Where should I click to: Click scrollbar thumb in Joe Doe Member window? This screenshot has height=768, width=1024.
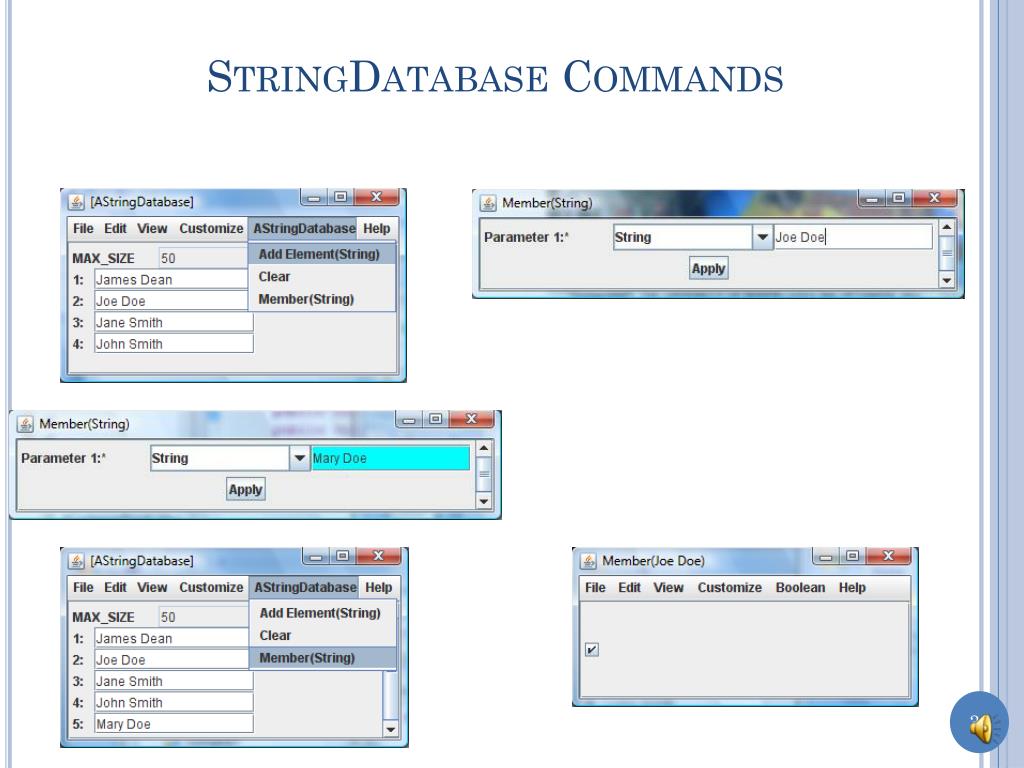946,253
